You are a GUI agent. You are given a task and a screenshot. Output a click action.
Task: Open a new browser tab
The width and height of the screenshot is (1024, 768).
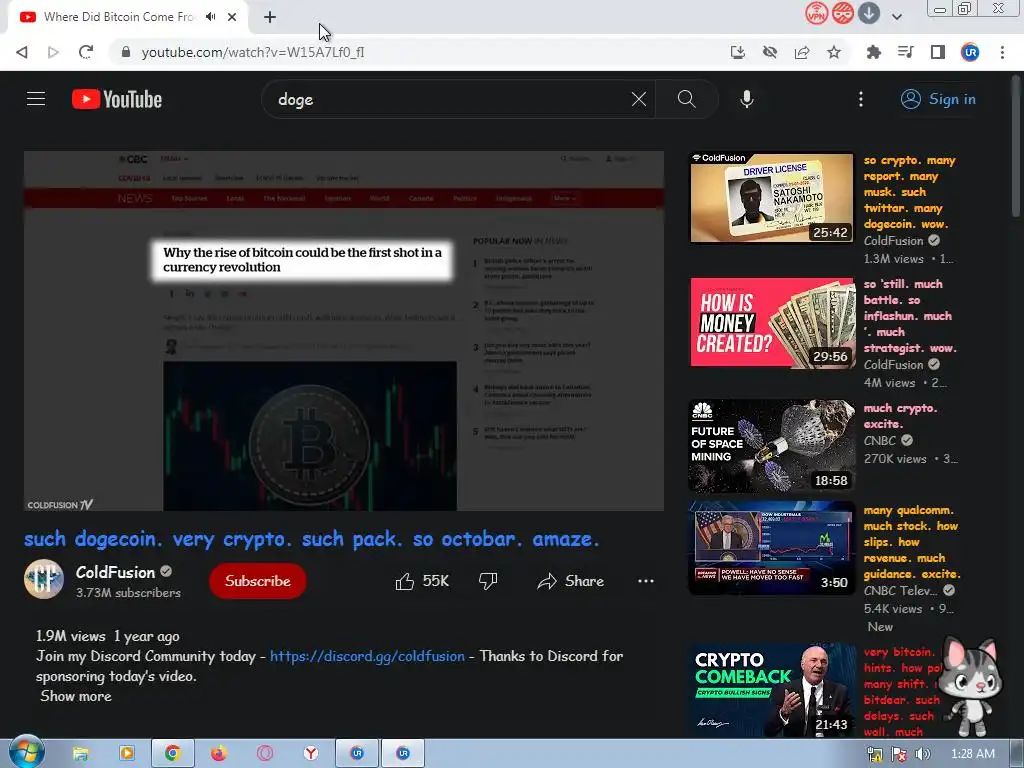click(270, 17)
